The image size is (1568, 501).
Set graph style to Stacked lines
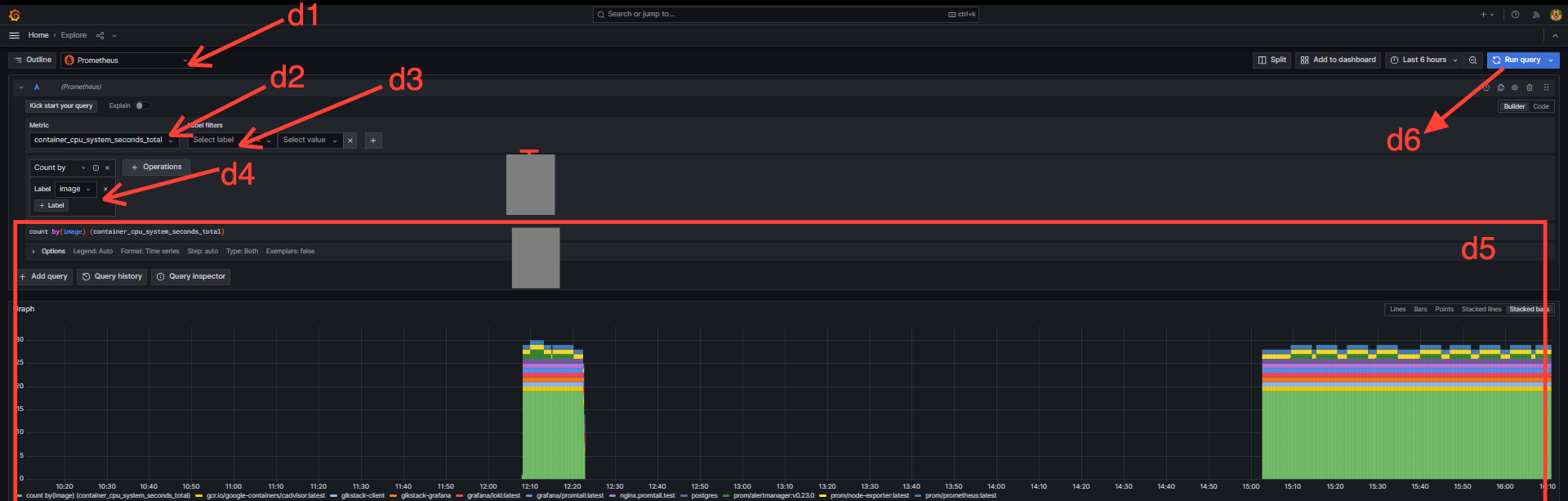[1481, 309]
